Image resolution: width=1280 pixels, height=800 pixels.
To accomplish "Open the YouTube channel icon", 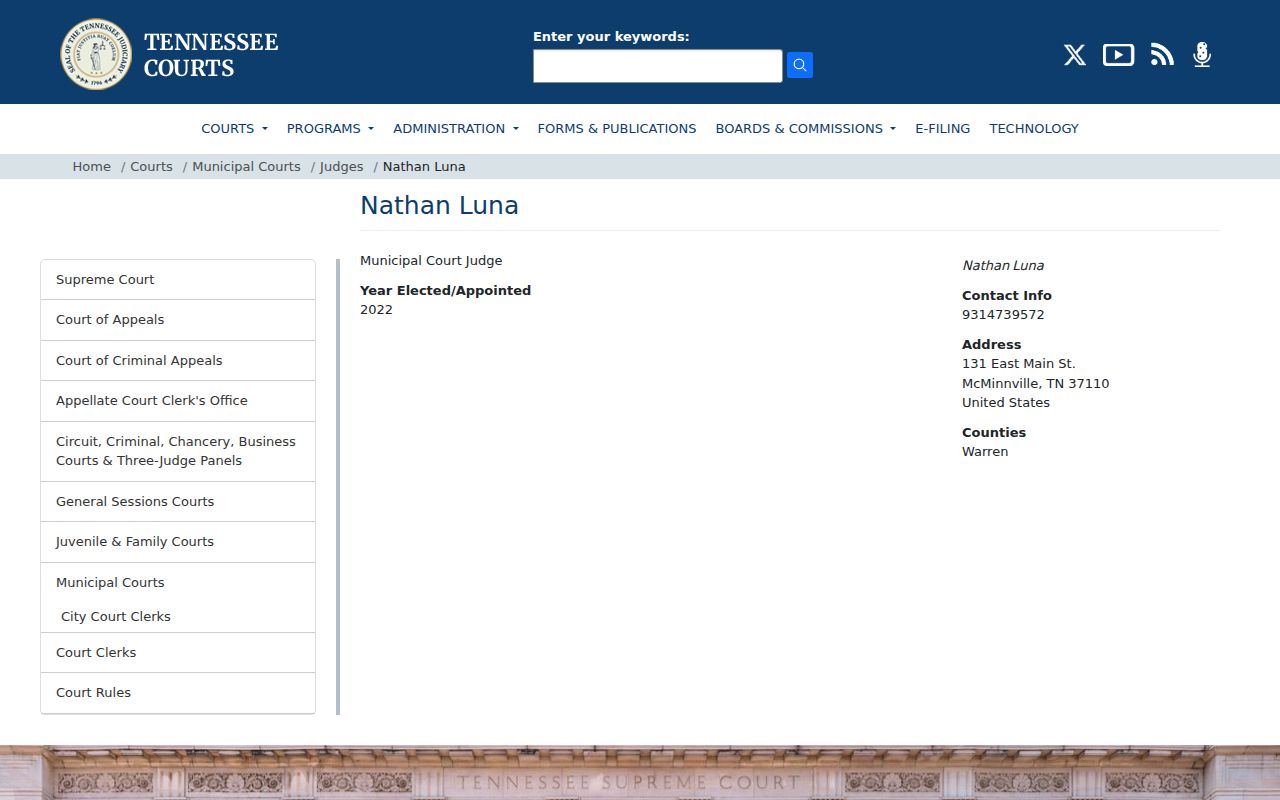I will (x=1118, y=55).
